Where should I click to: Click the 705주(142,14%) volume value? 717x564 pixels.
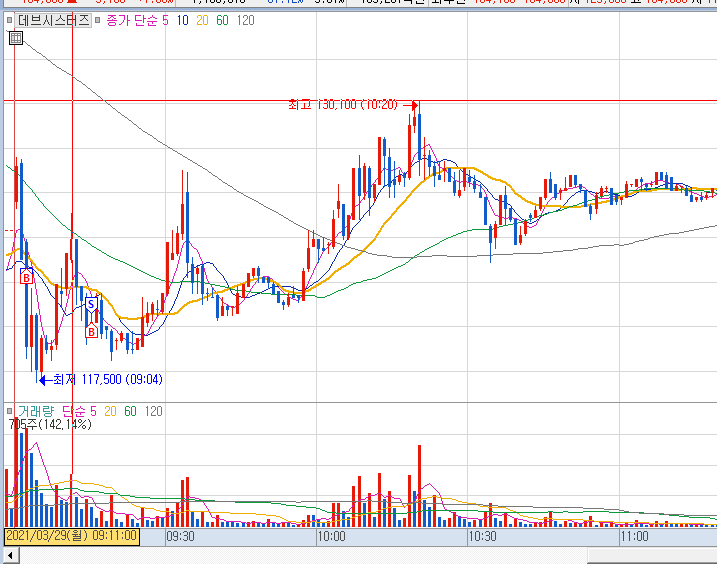point(50,424)
